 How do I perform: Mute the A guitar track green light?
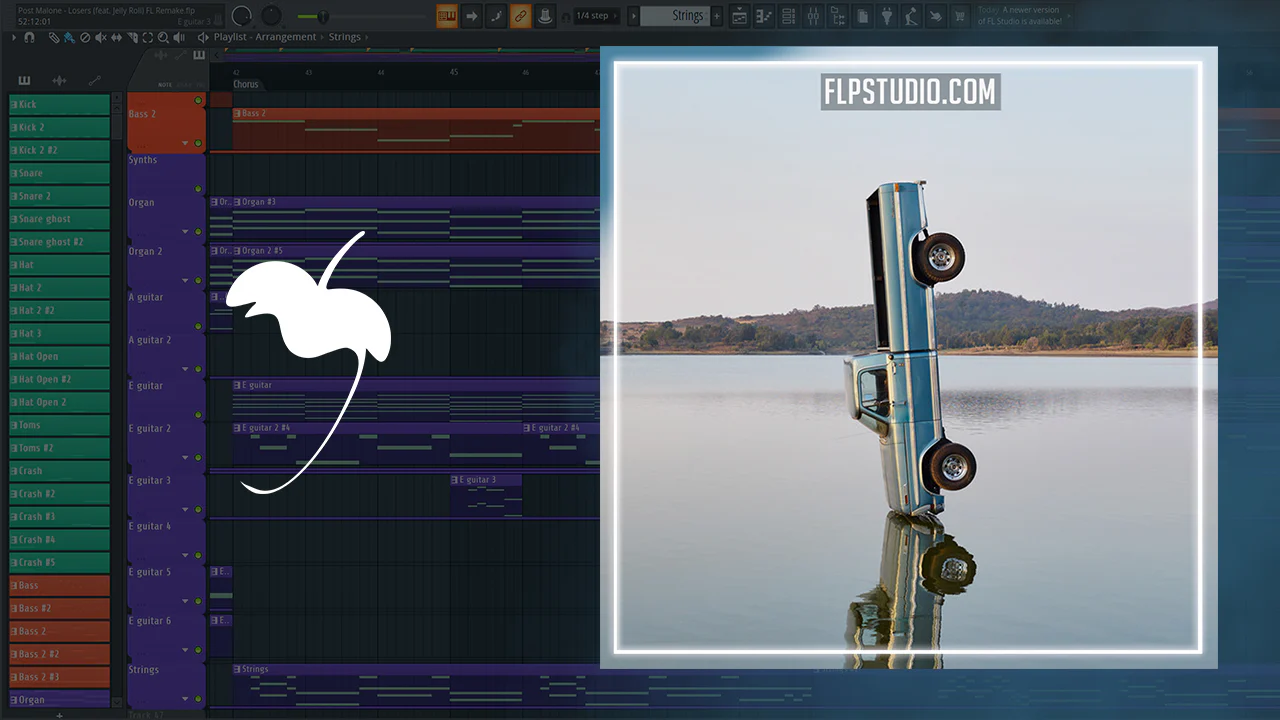pos(198,327)
